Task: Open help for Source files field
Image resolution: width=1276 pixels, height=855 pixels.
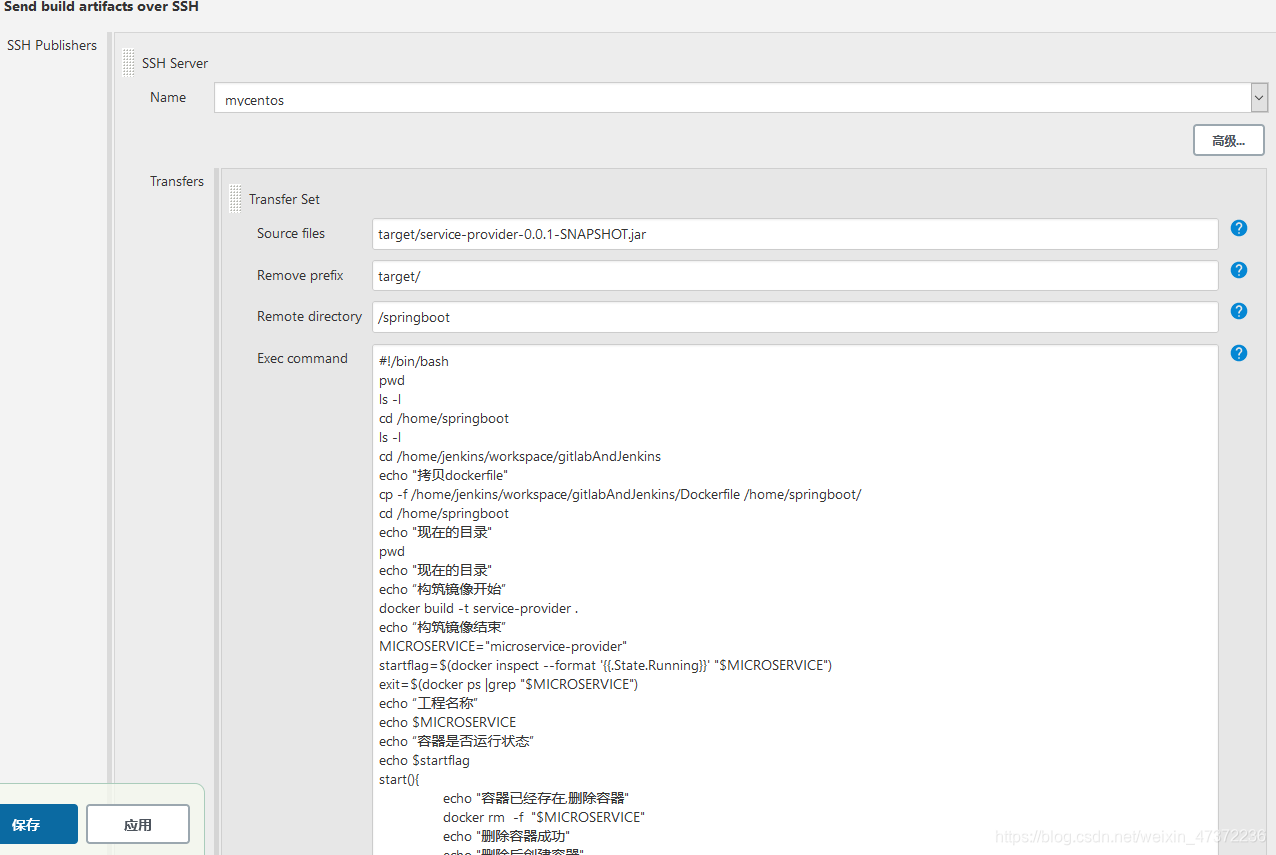Action: click(x=1238, y=228)
